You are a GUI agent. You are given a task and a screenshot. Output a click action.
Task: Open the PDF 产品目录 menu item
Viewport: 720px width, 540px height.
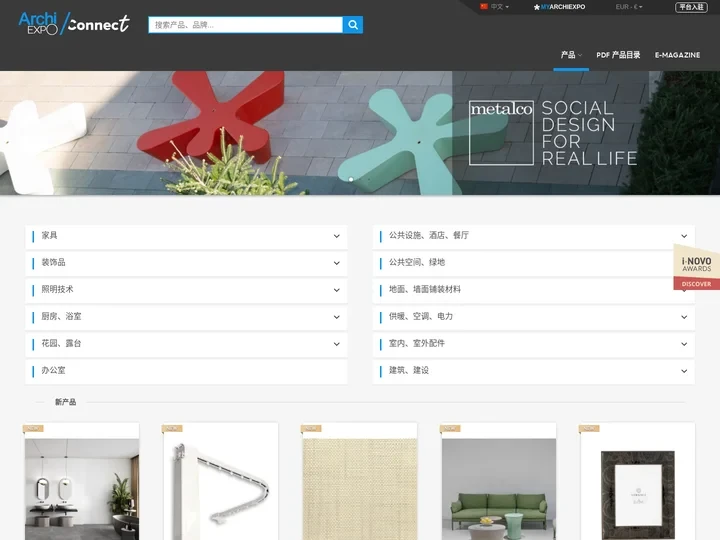[x=618, y=55]
